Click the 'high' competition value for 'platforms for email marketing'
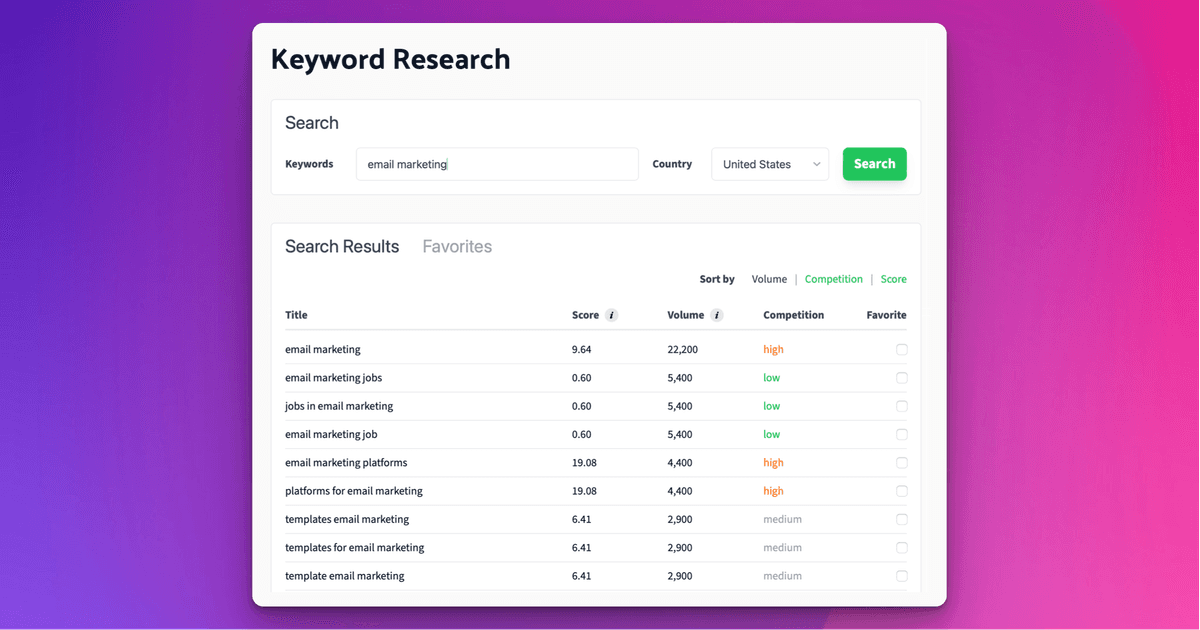 [773, 491]
